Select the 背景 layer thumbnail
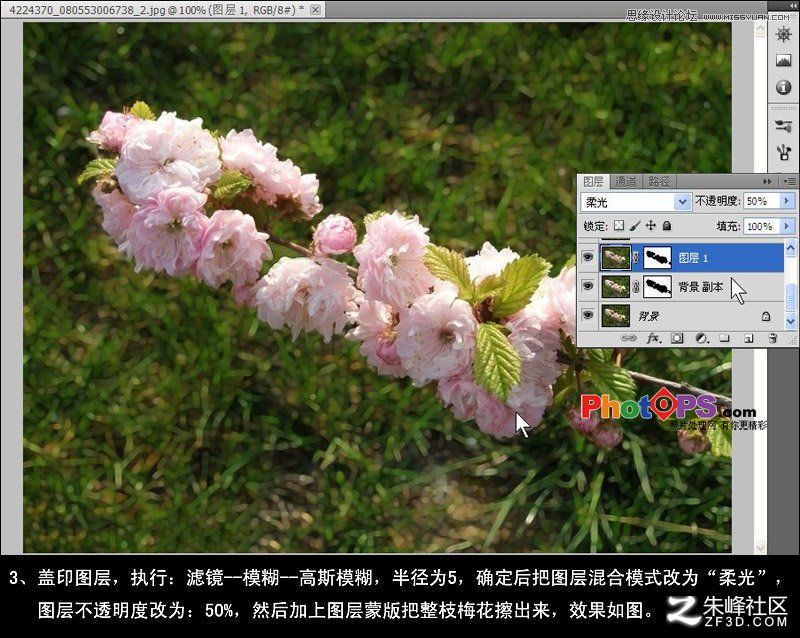This screenshot has width=800, height=638. coord(616,316)
